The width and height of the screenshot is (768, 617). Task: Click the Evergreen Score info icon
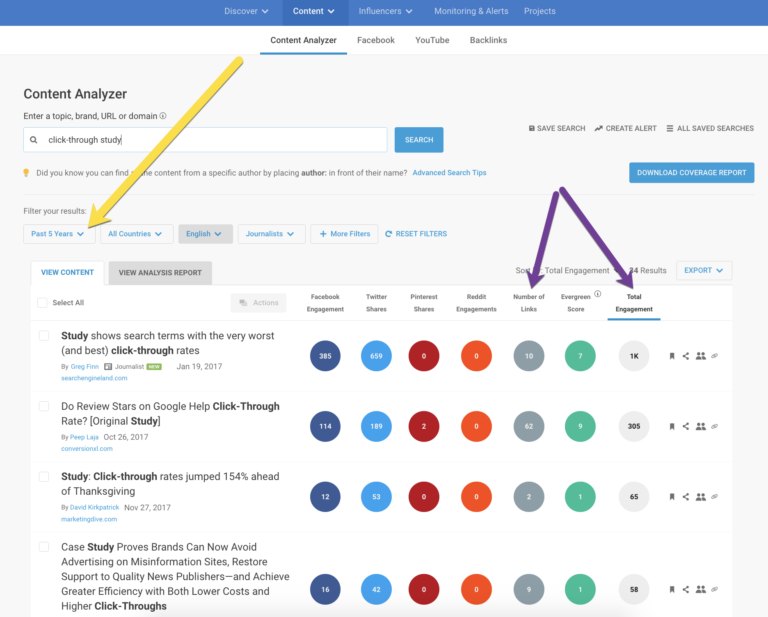(x=598, y=294)
